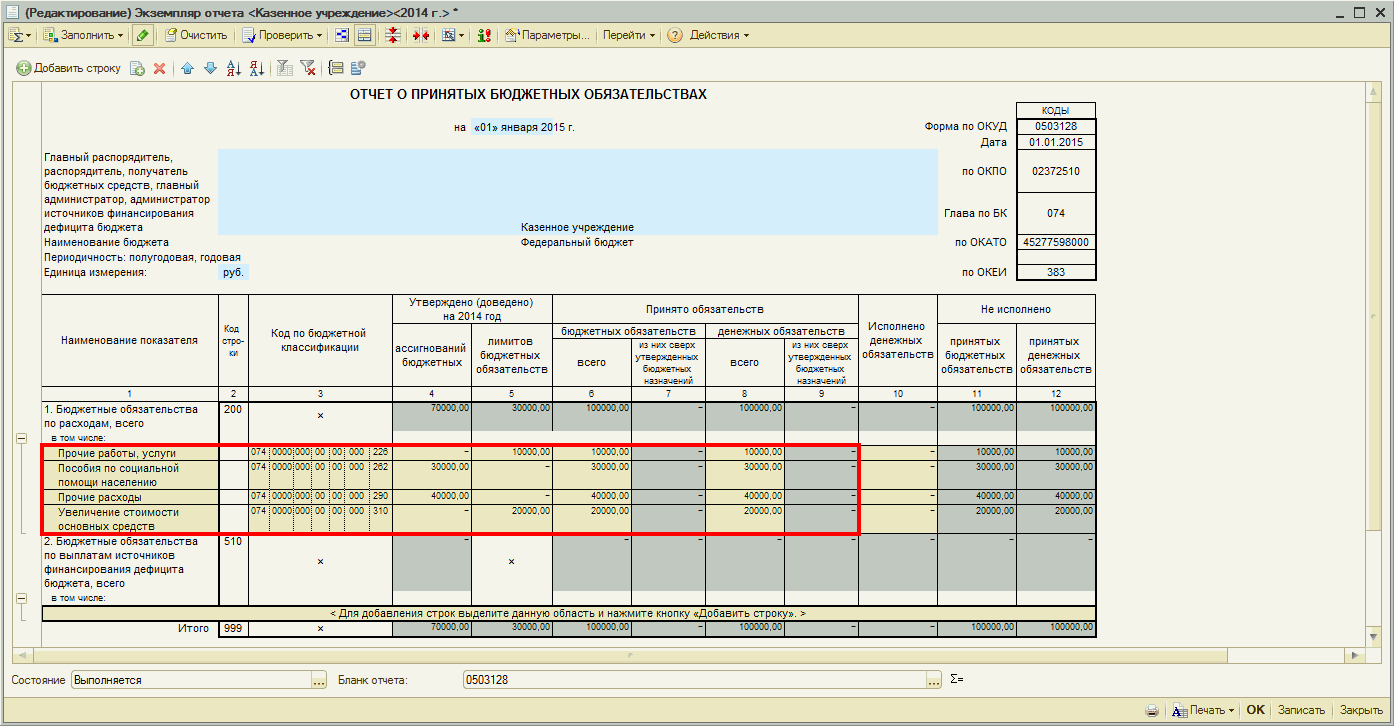
Task: Select the Прочие расходы row name
Action: click(x=130, y=497)
